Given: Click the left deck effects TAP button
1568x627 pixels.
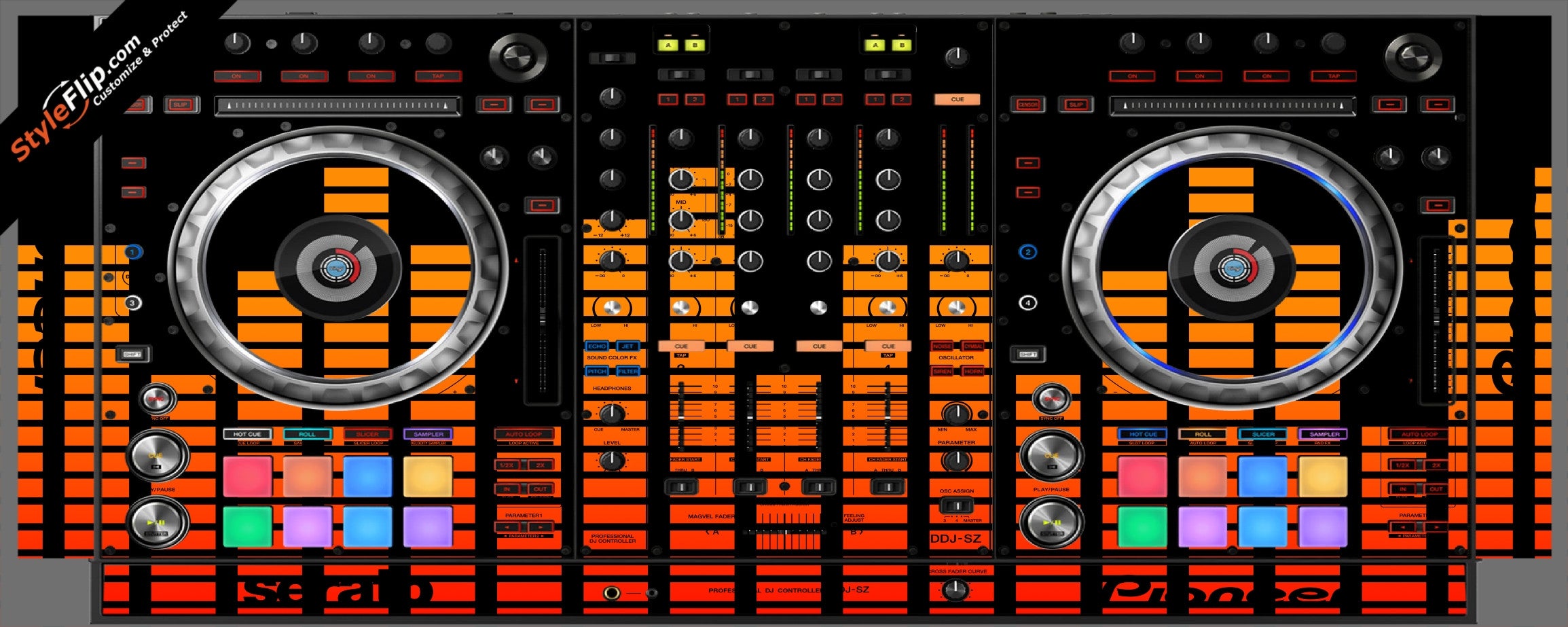Looking at the screenshot, I should pos(438,76).
